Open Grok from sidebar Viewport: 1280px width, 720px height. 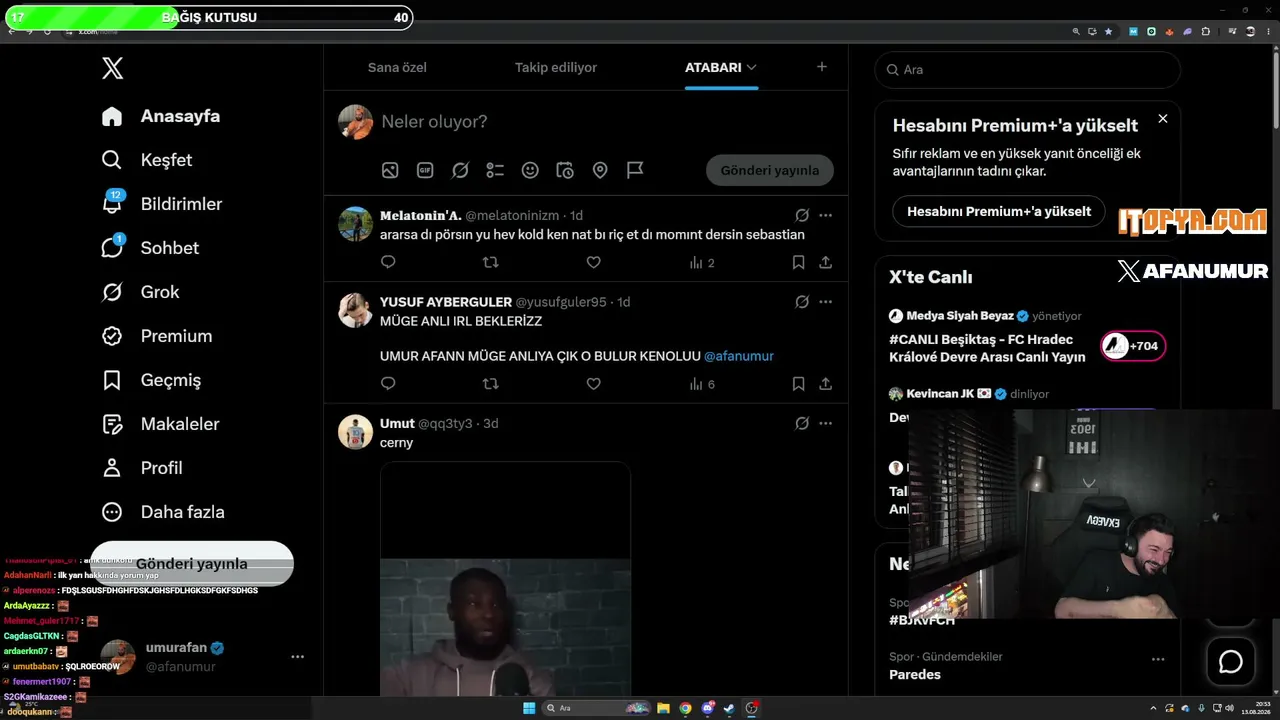[x=141, y=292]
